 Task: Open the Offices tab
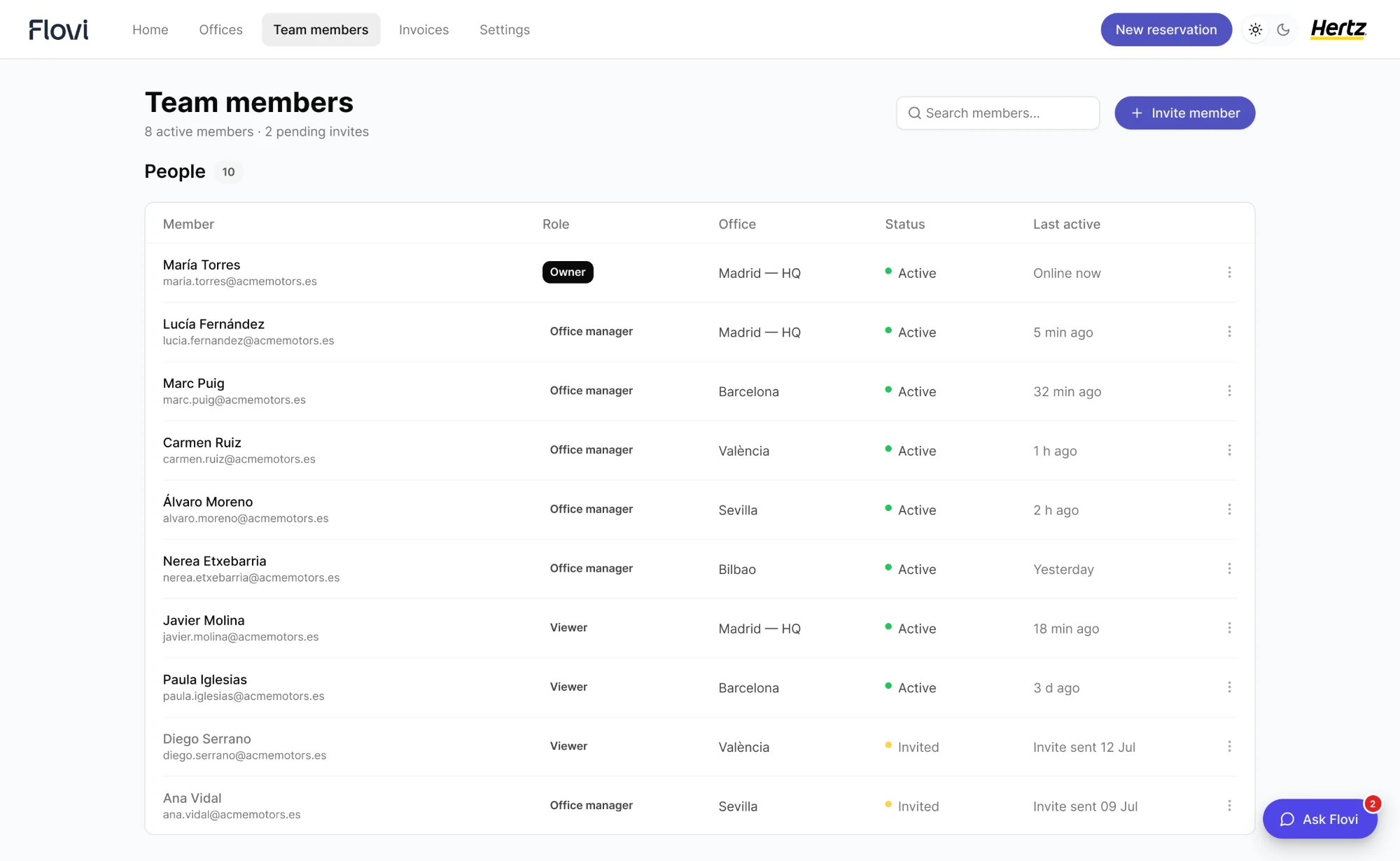tap(220, 29)
